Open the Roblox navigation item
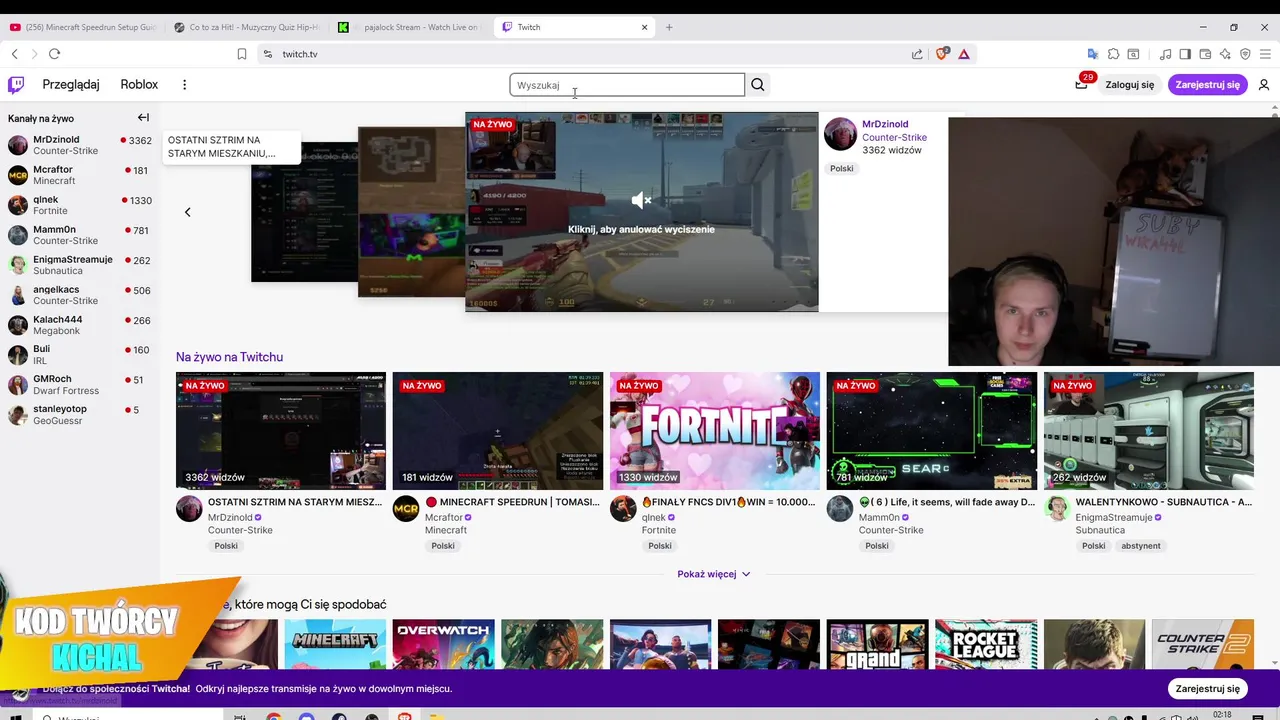 139,85
